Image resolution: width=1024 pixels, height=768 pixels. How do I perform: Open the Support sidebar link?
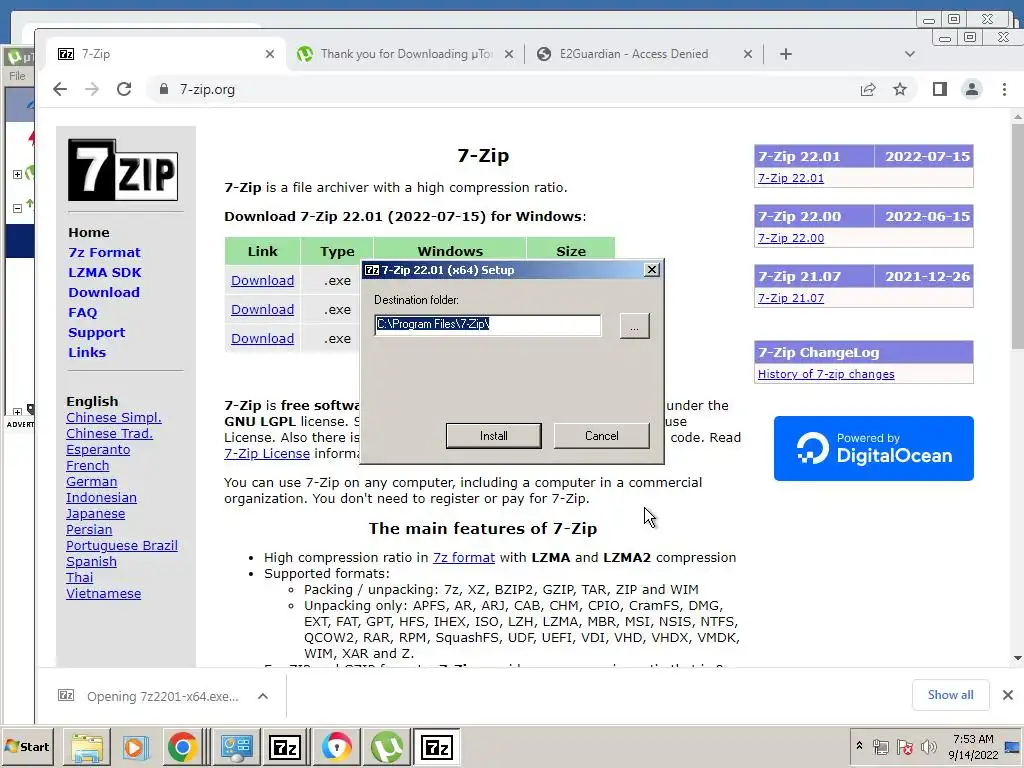coord(97,332)
